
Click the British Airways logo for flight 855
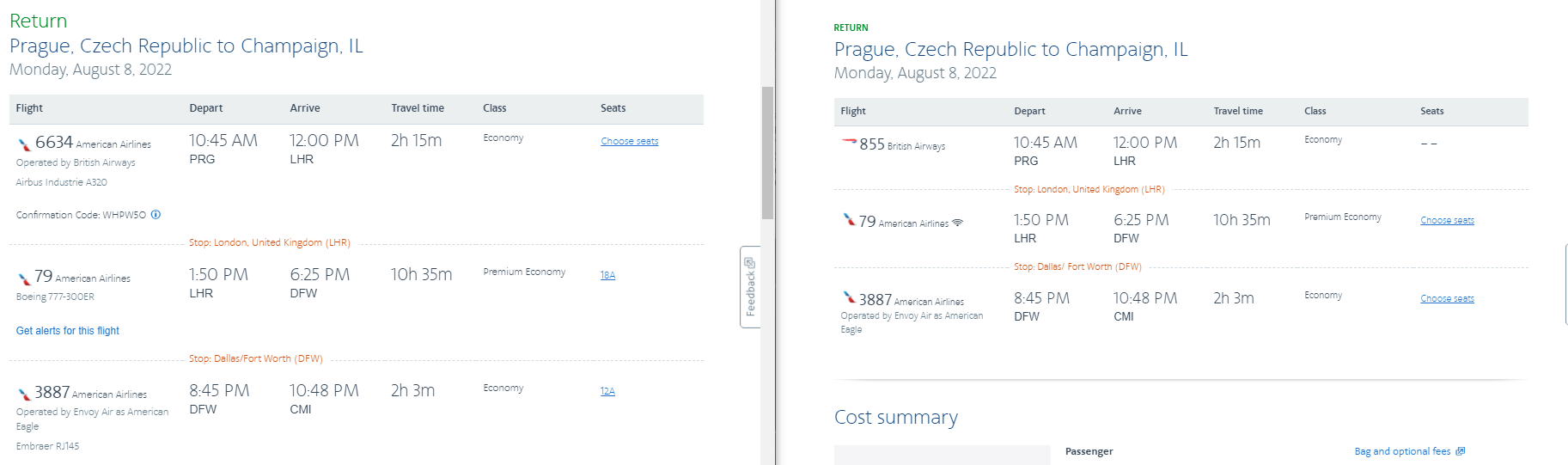click(x=849, y=142)
